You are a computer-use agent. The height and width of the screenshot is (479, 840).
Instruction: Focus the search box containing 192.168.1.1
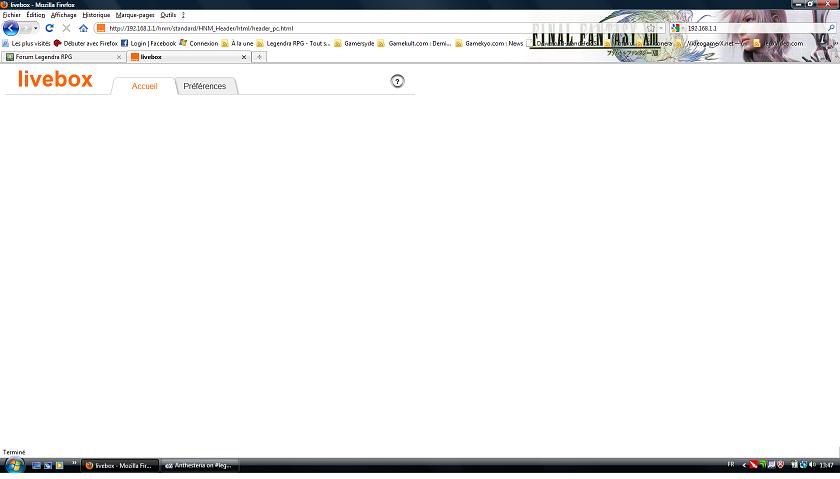755,28
